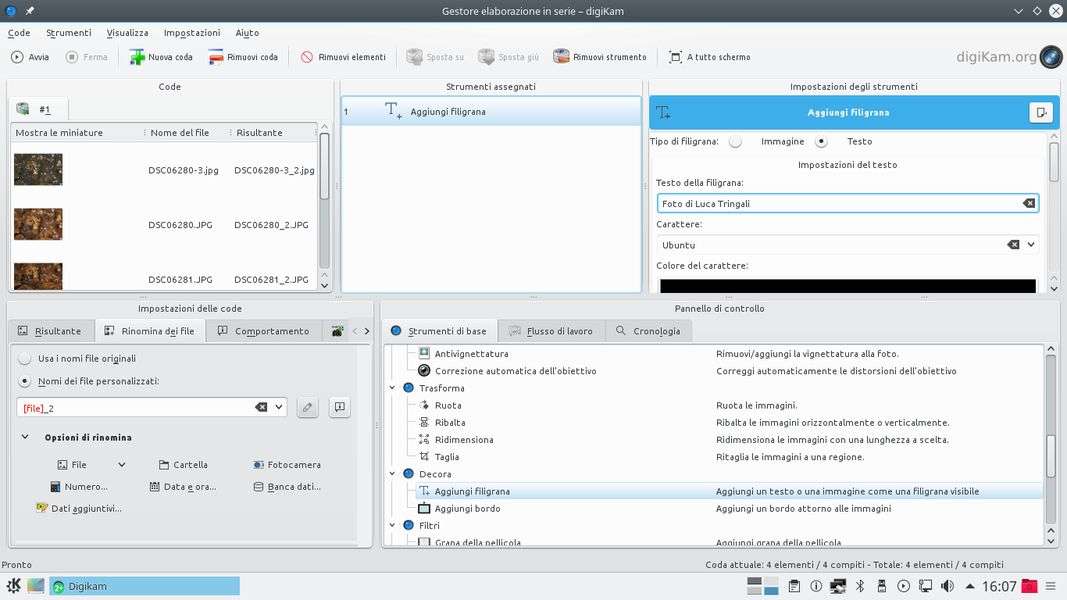Open the Rinomina dei file tab

(149, 331)
